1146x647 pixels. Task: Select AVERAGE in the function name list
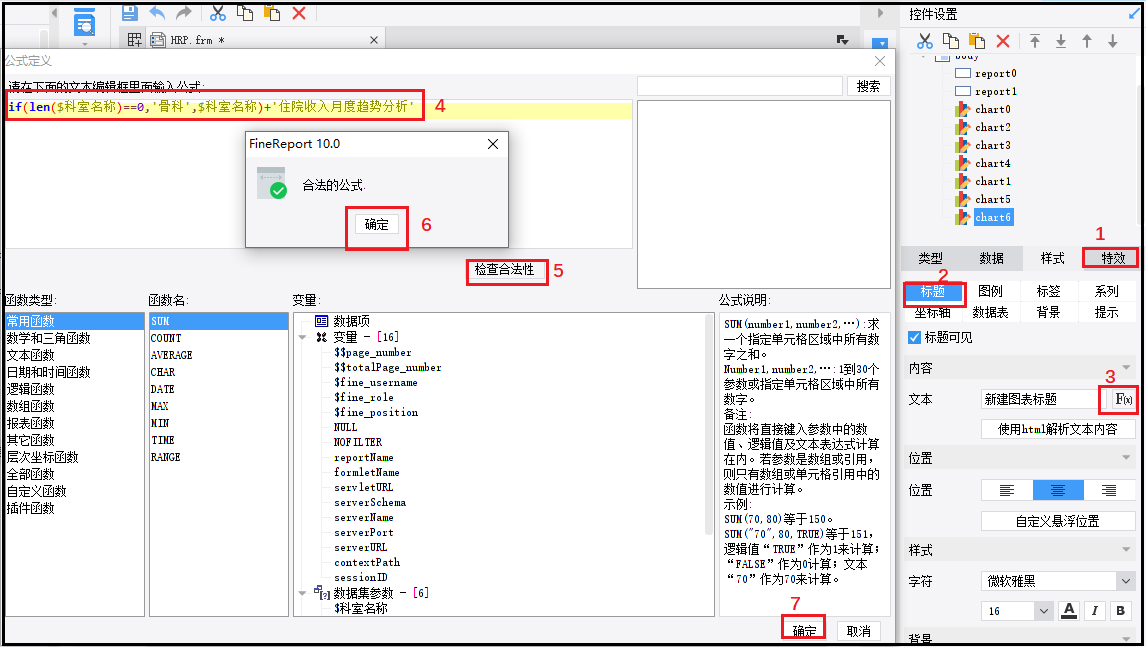coord(171,355)
